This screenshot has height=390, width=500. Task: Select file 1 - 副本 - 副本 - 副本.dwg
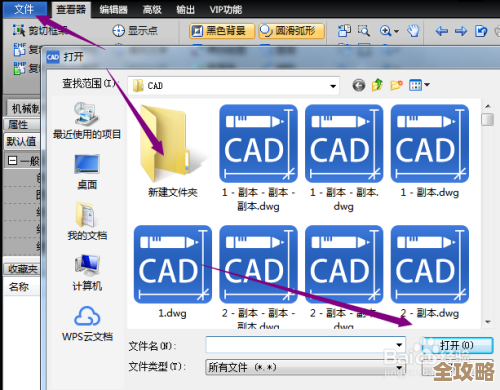click(258, 158)
